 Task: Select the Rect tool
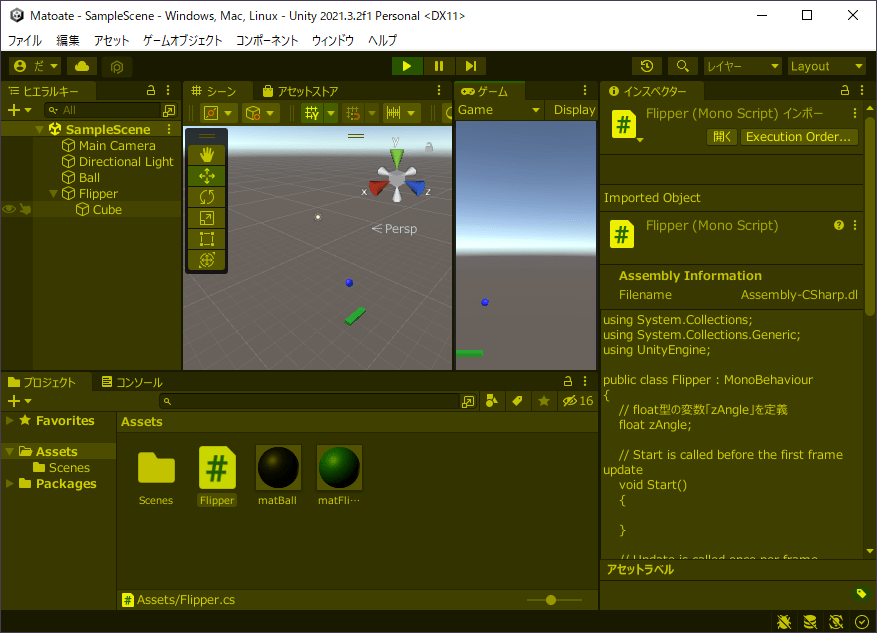(x=206, y=239)
